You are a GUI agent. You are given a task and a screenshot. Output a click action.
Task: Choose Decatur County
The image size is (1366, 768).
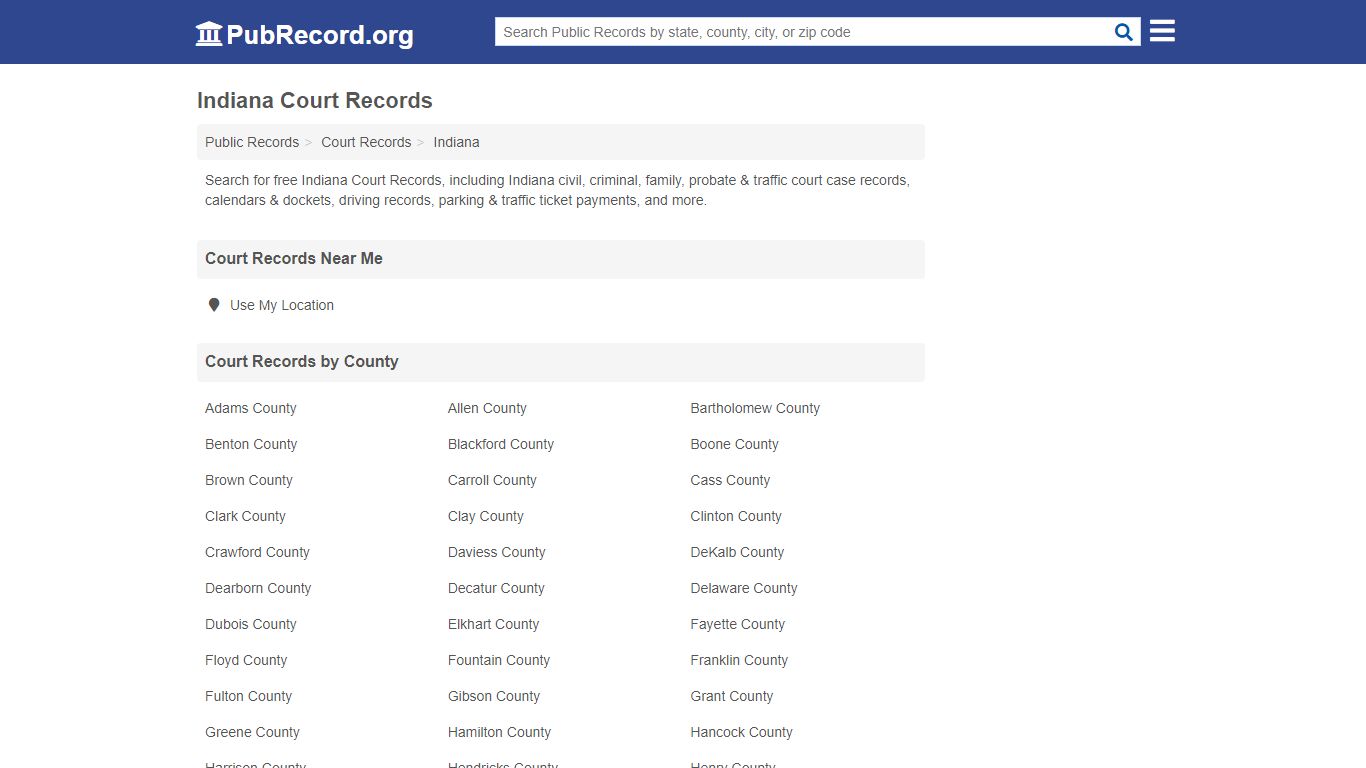tap(496, 588)
